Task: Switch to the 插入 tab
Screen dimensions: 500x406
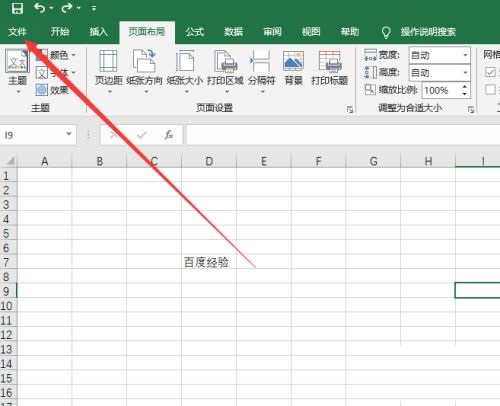Action: click(99, 32)
